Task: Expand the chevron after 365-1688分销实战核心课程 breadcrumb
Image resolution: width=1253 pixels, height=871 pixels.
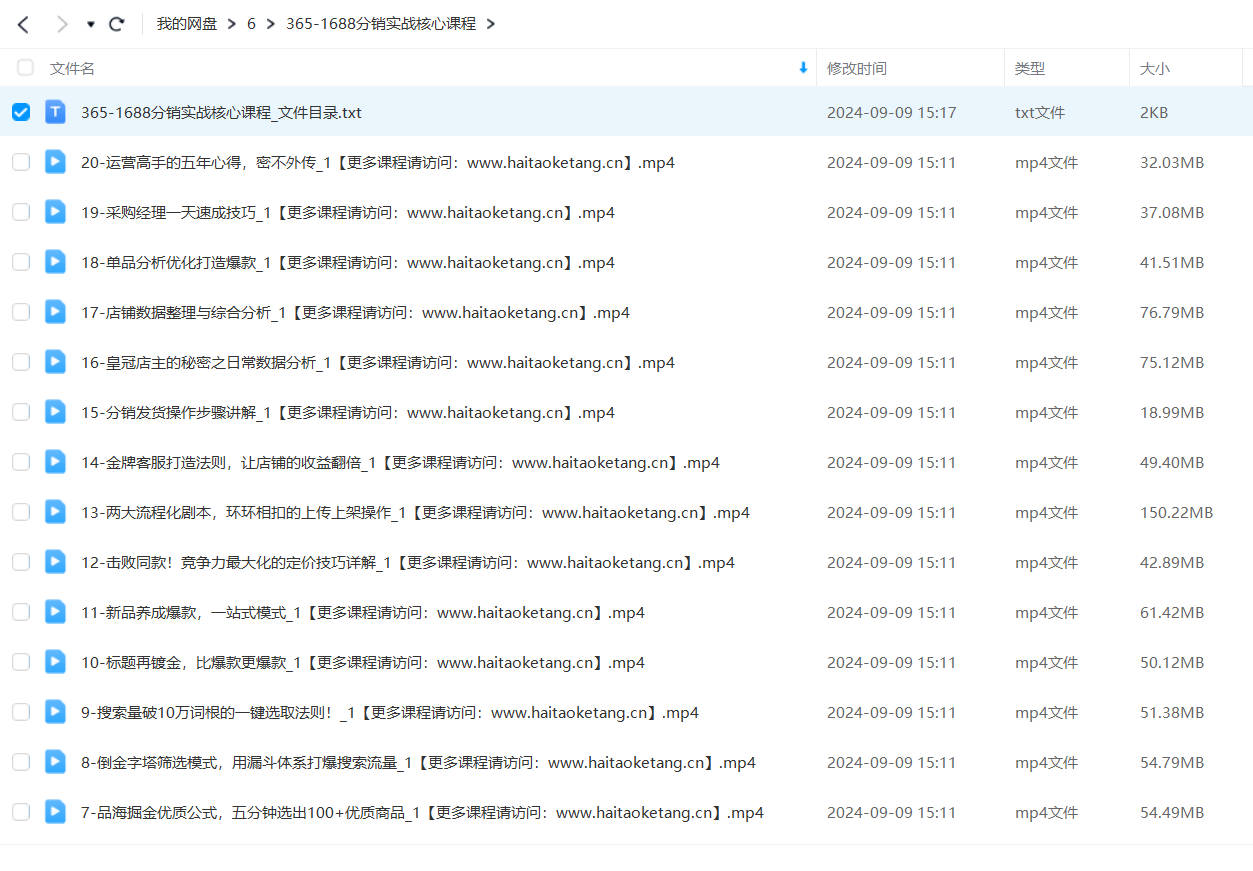Action: point(490,24)
